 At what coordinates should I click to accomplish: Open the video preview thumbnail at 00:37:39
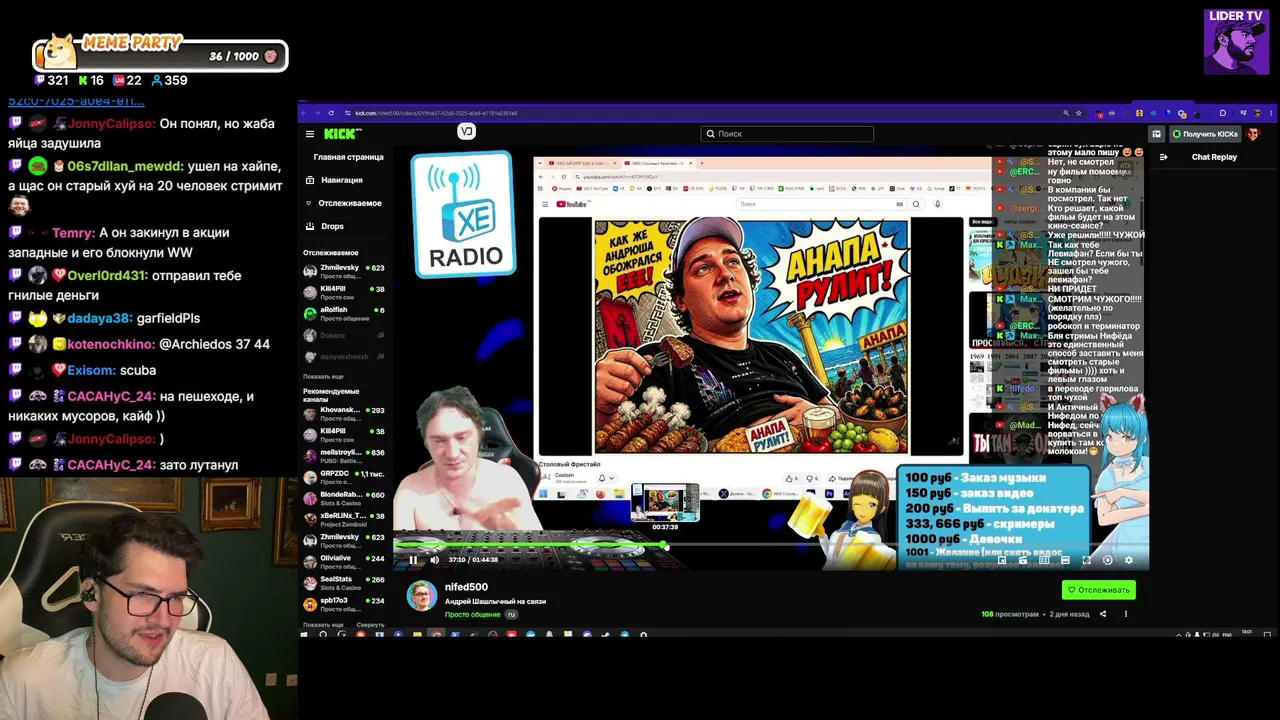click(x=665, y=504)
